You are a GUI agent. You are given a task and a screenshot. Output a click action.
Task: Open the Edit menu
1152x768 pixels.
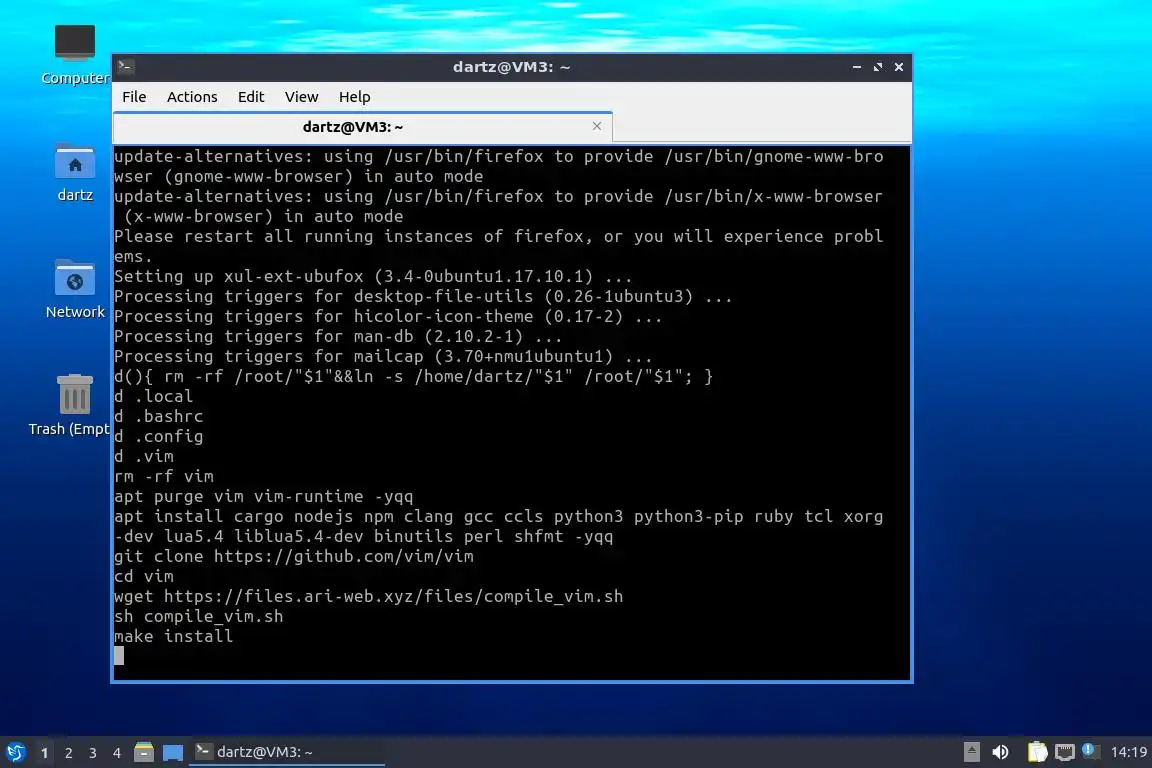point(251,97)
